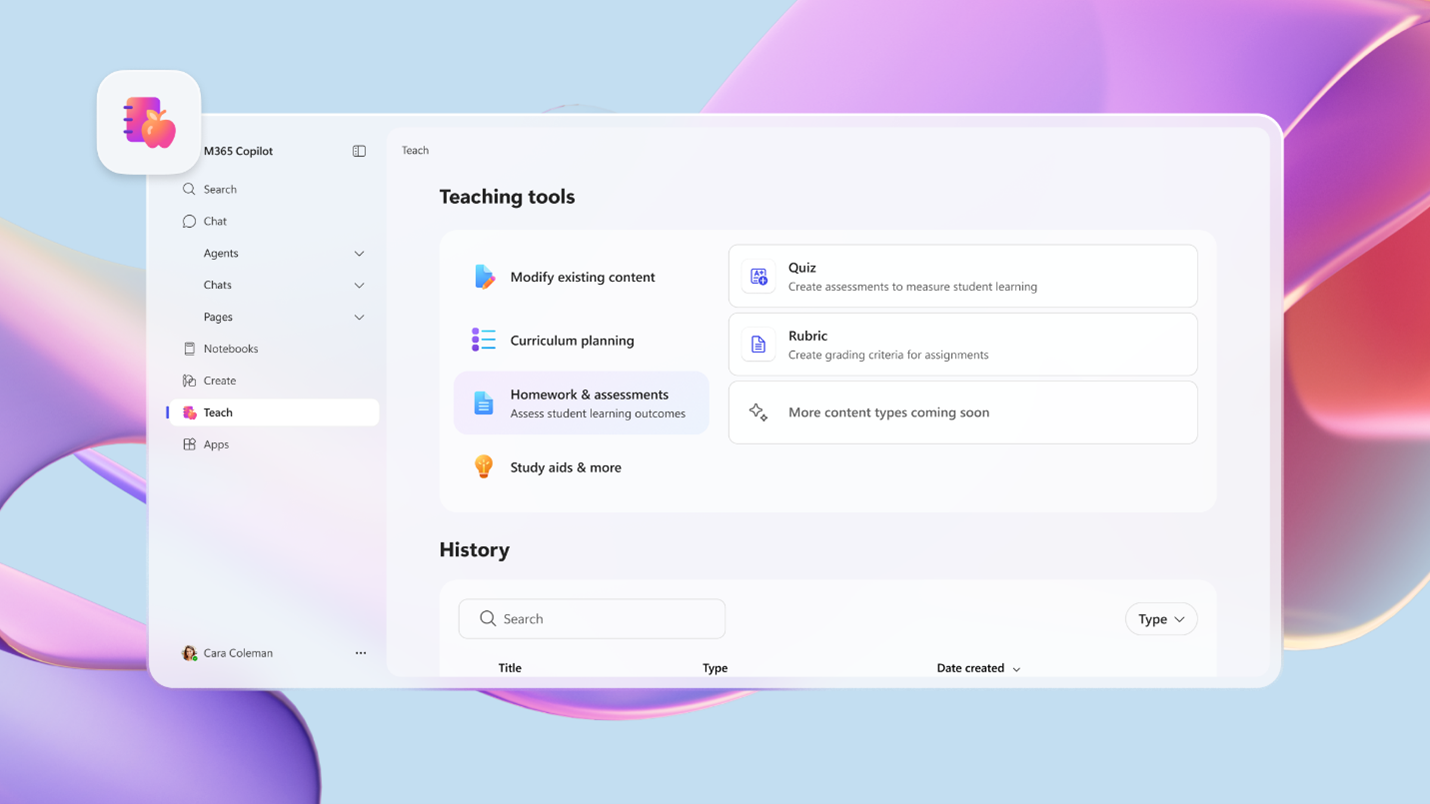This screenshot has height=804, width=1430.
Task: Click the Create sidebar icon
Action: pos(190,380)
